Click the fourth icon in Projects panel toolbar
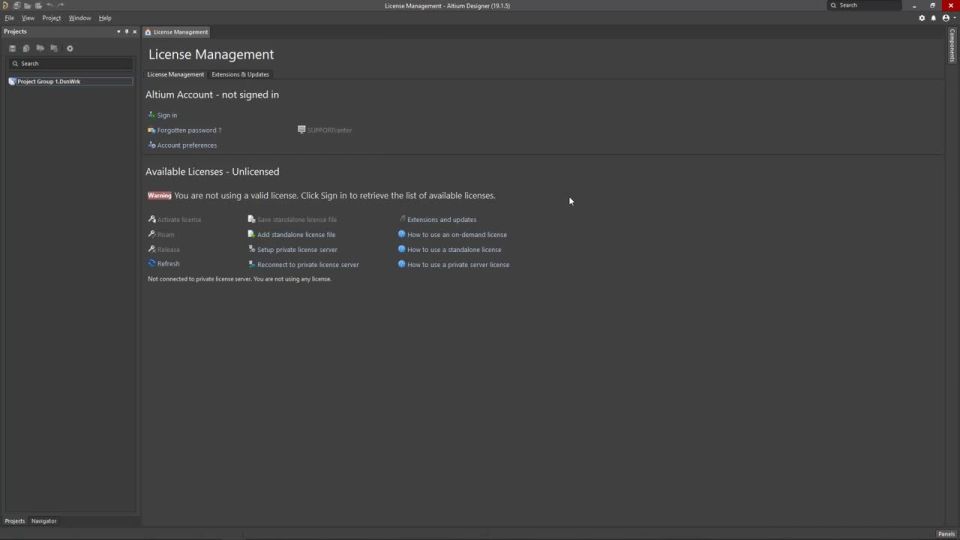The image size is (960, 540). pos(54,48)
